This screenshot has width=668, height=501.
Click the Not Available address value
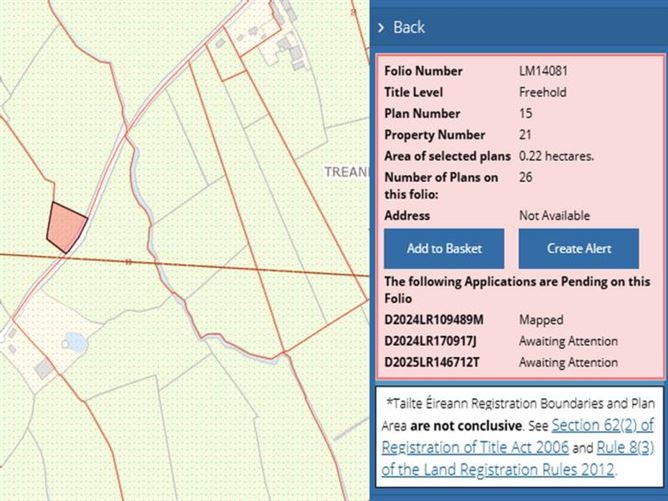(554, 215)
